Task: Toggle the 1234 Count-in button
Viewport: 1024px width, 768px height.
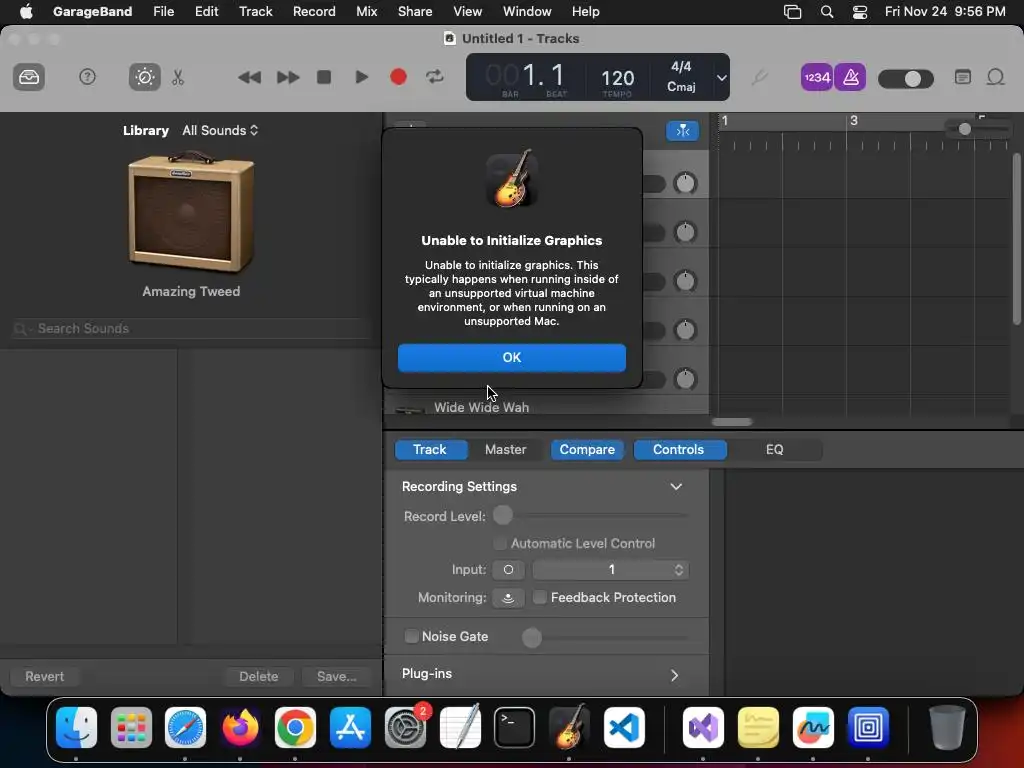Action: 816,78
